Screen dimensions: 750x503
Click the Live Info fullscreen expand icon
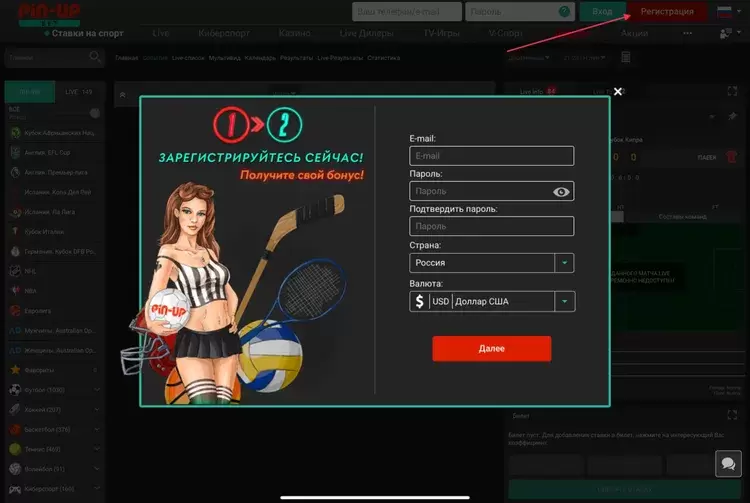(x=732, y=91)
